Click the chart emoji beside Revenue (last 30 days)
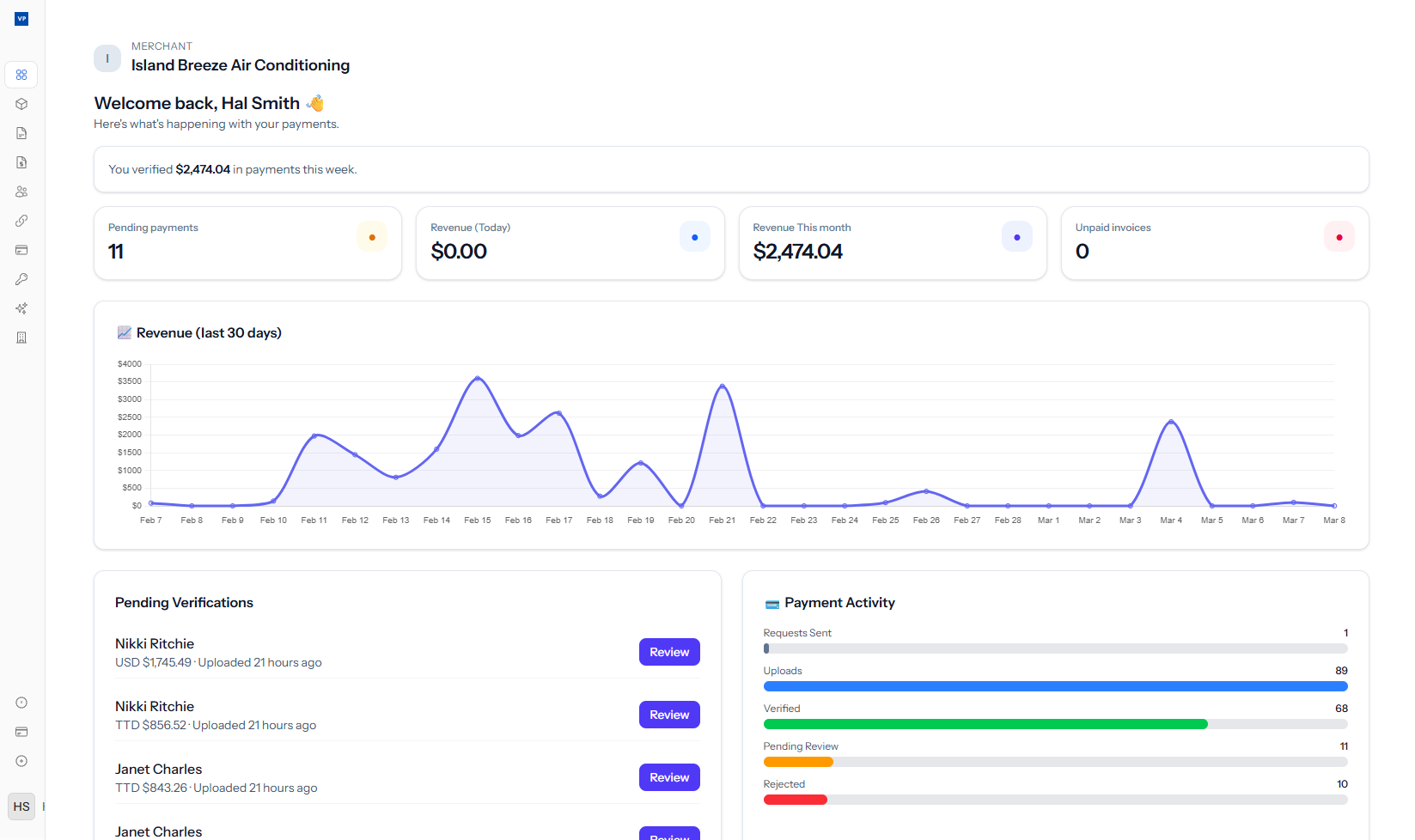The image size is (1415, 840). pos(124,332)
